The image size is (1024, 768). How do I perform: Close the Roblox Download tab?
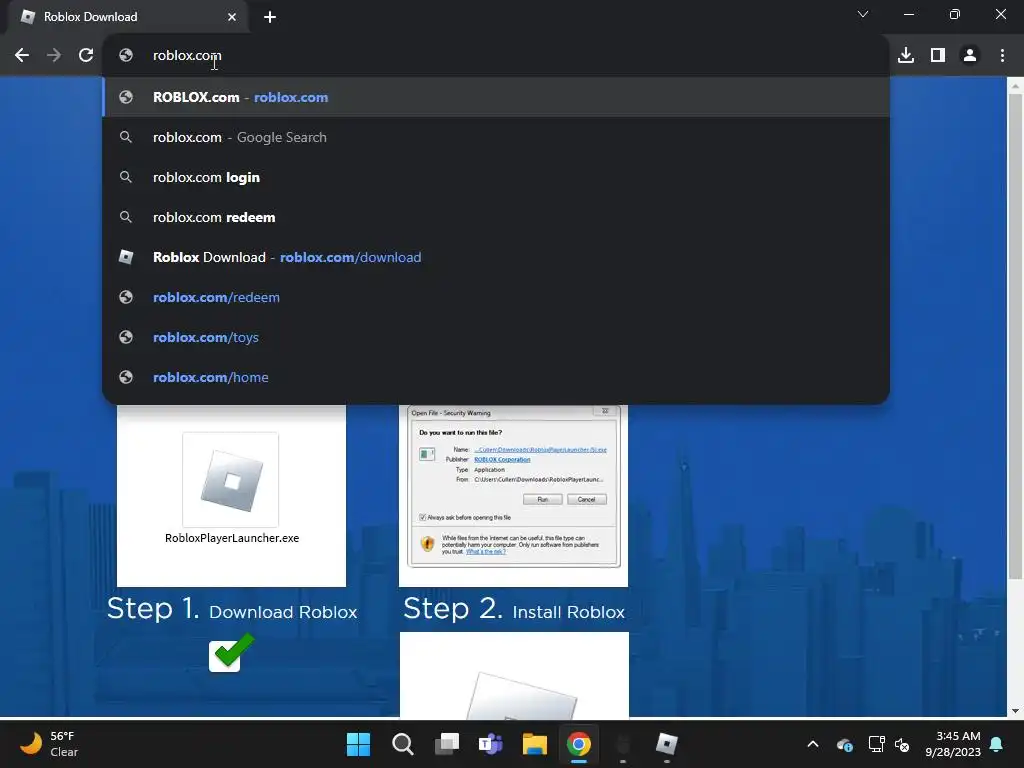click(232, 17)
